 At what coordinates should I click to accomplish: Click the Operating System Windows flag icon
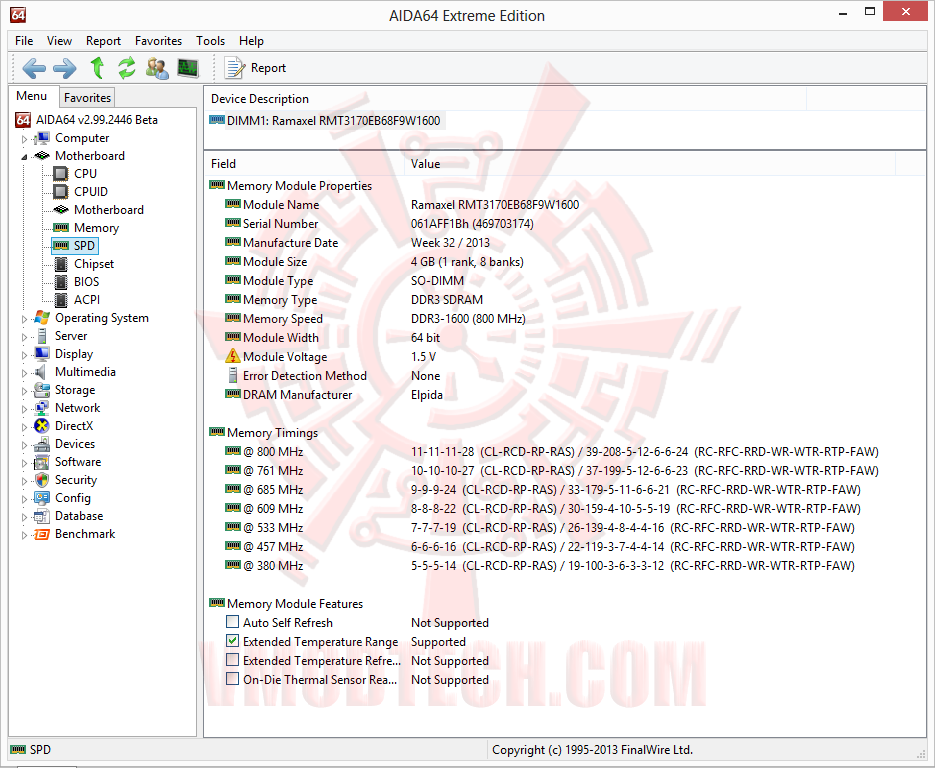42,318
